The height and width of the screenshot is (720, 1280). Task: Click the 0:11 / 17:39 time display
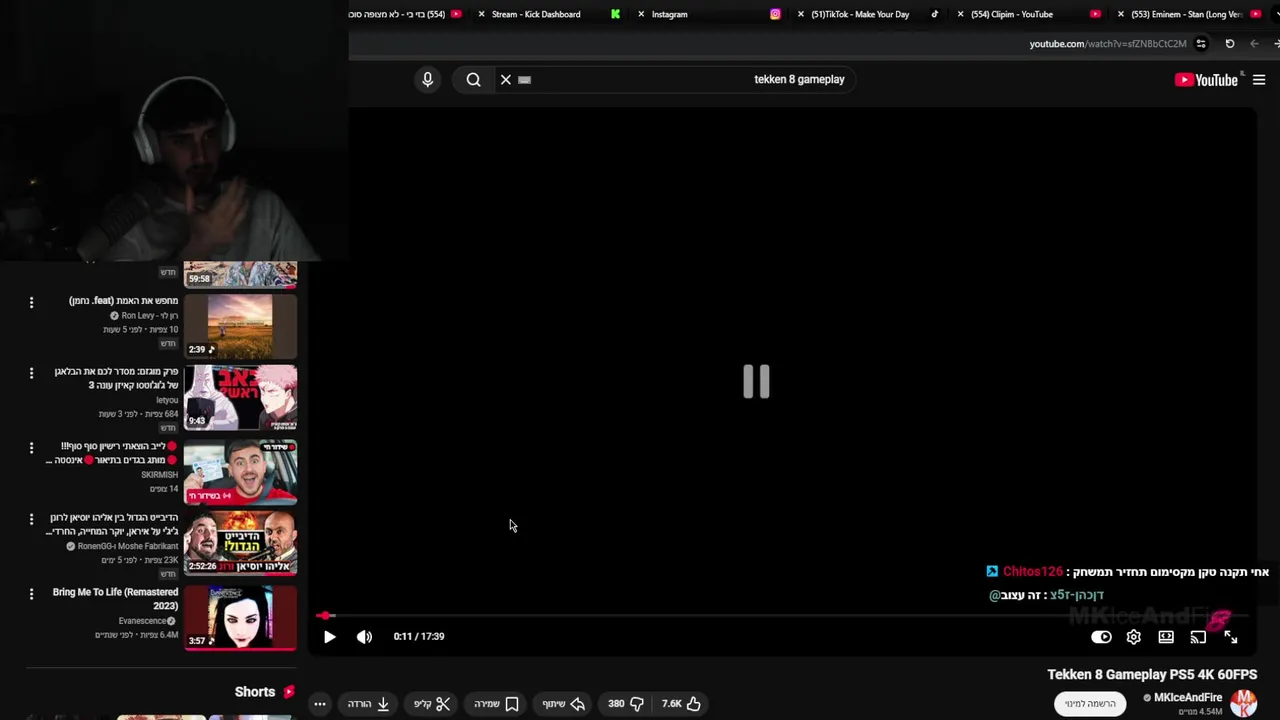tap(419, 636)
